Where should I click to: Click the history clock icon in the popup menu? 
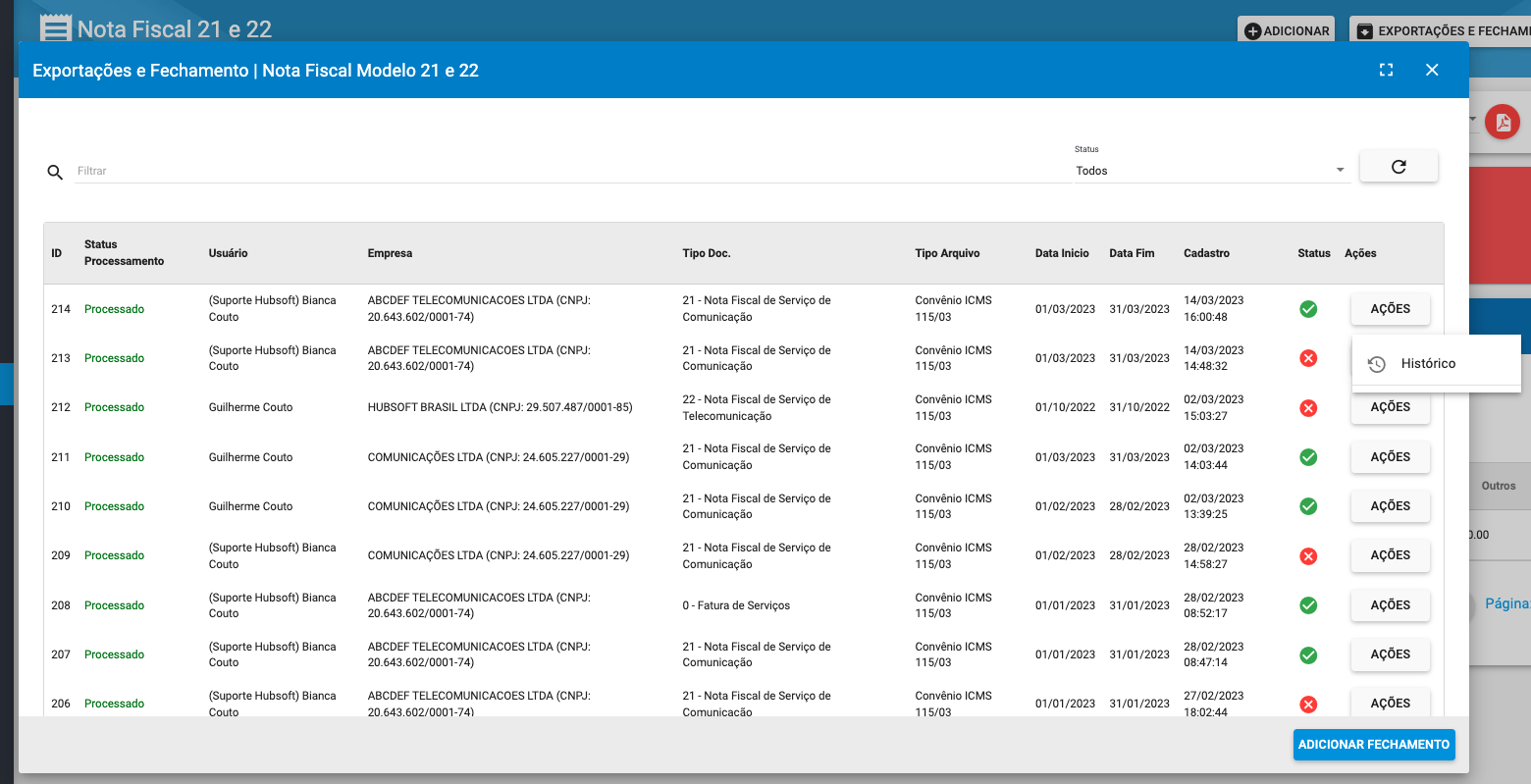point(1377,364)
